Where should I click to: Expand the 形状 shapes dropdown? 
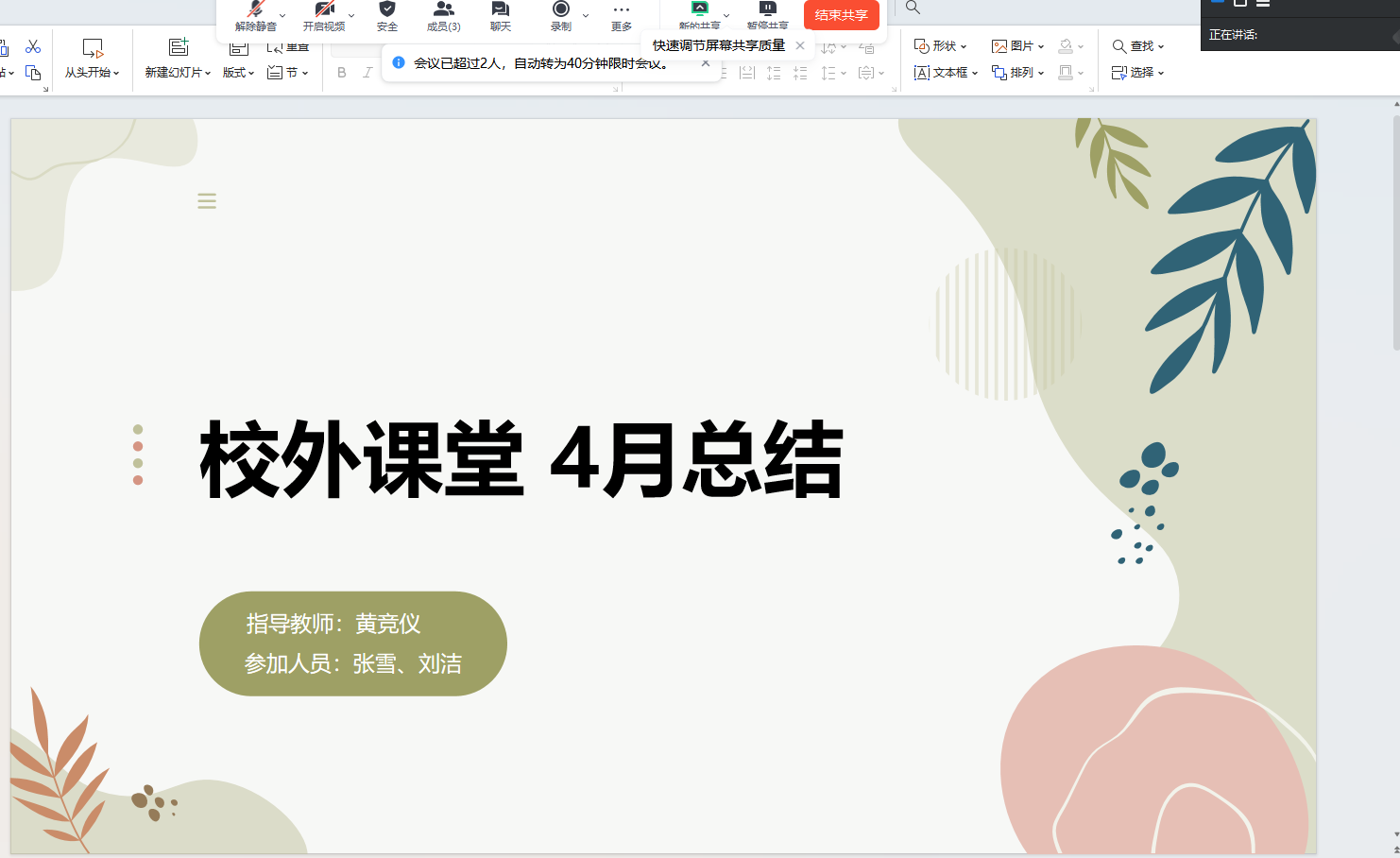[941, 46]
